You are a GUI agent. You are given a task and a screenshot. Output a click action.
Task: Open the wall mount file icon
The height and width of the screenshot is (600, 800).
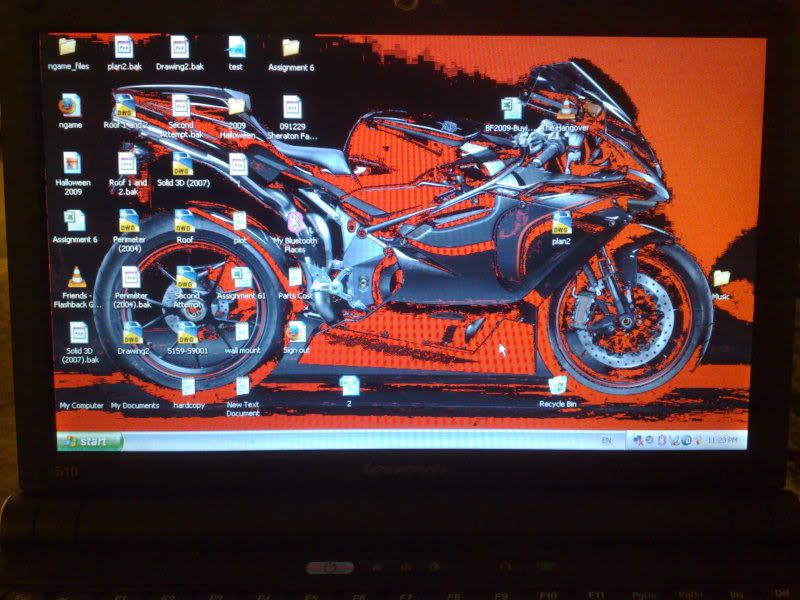242,332
